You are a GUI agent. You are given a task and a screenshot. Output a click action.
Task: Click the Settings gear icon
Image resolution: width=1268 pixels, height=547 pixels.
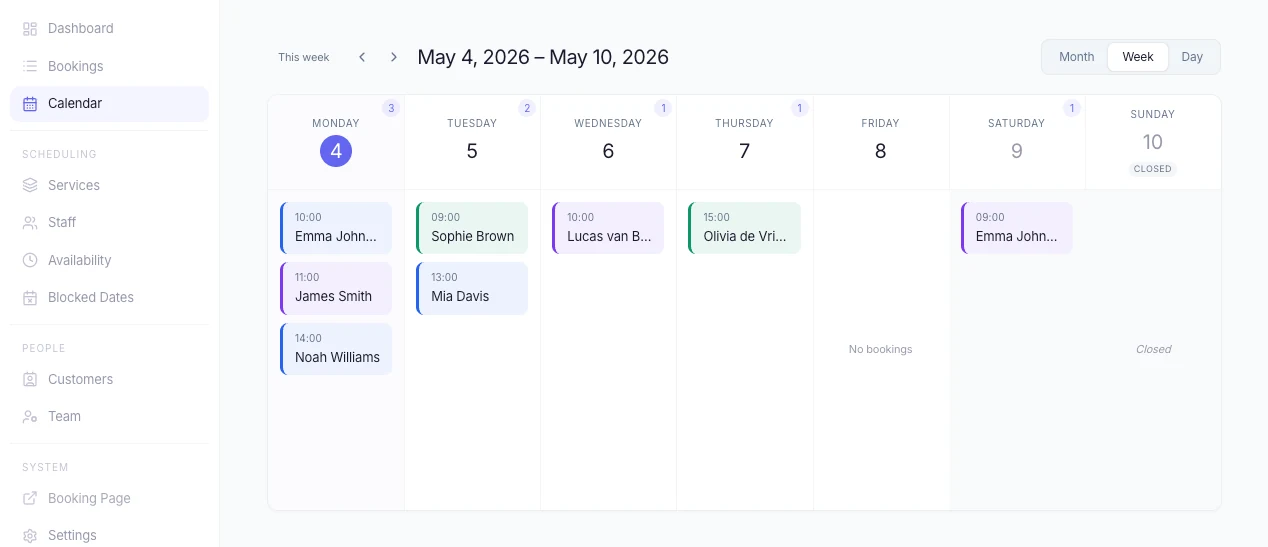(30, 535)
